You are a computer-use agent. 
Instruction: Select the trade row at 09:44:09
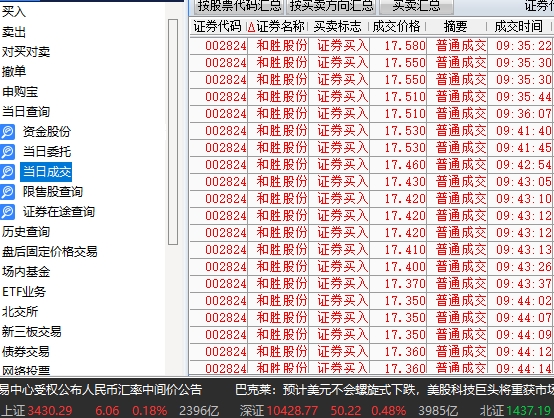click(372, 335)
